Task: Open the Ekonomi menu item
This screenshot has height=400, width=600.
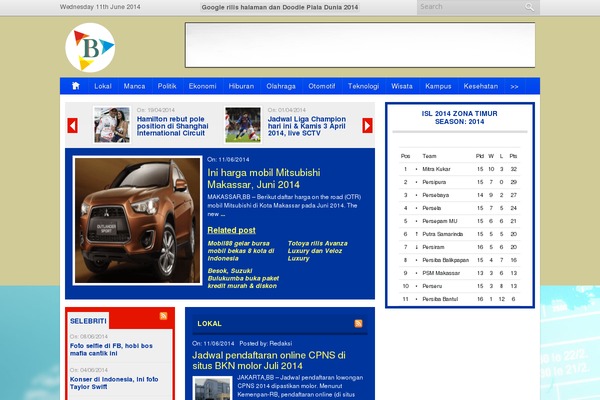Action: coord(202,87)
